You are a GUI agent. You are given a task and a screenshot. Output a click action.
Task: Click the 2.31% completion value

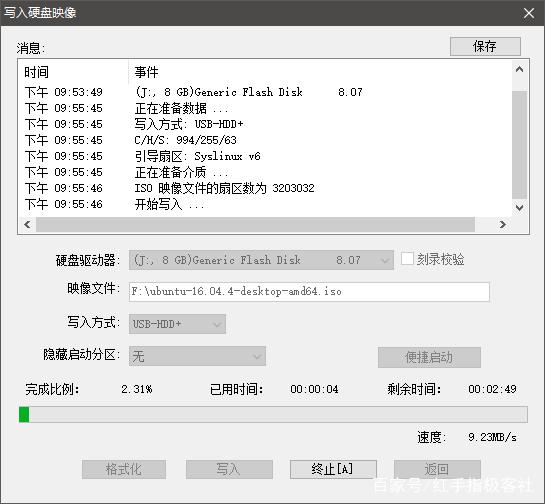(137, 389)
